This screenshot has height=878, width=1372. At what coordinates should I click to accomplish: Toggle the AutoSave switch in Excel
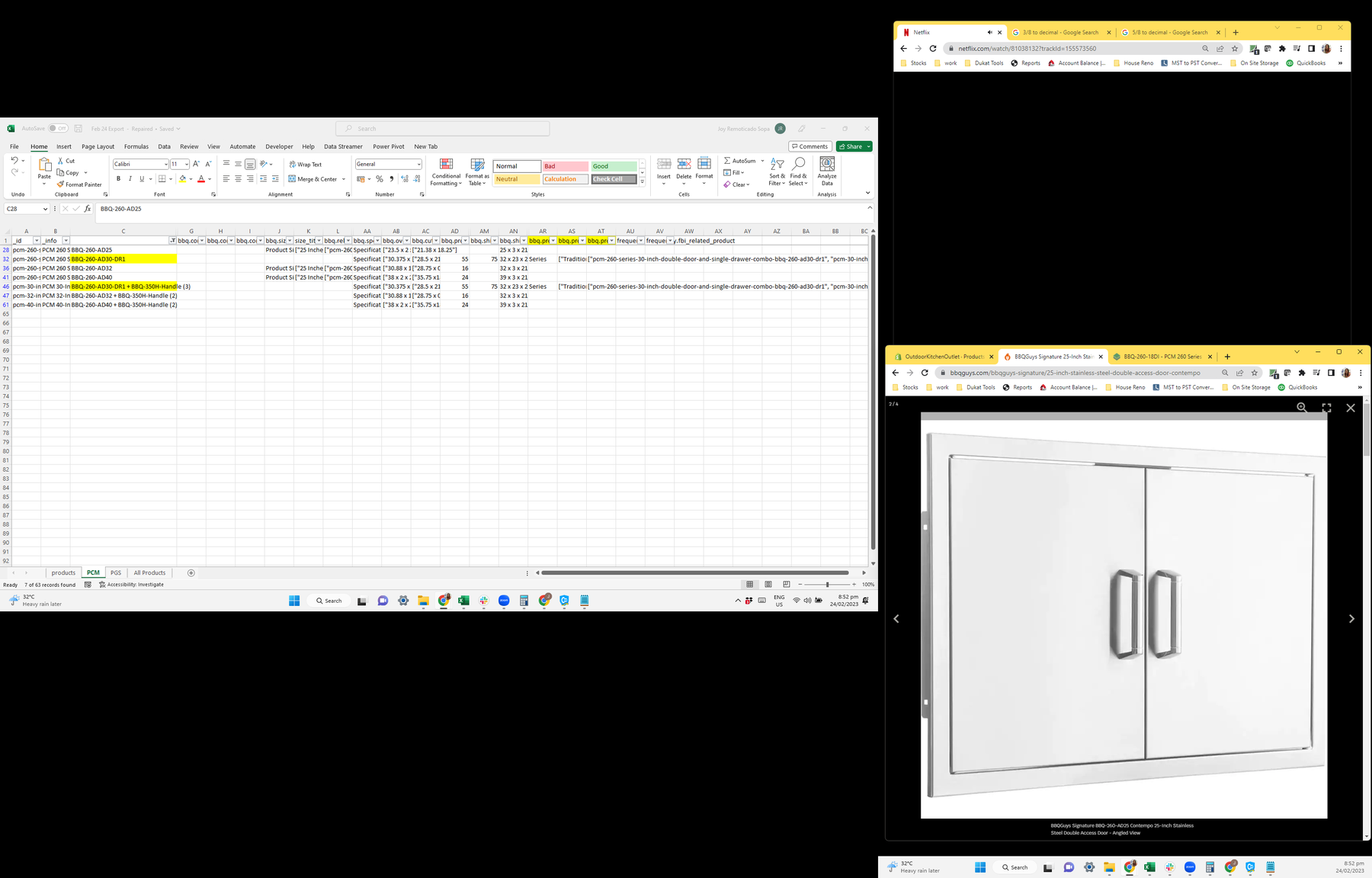[58, 129]
